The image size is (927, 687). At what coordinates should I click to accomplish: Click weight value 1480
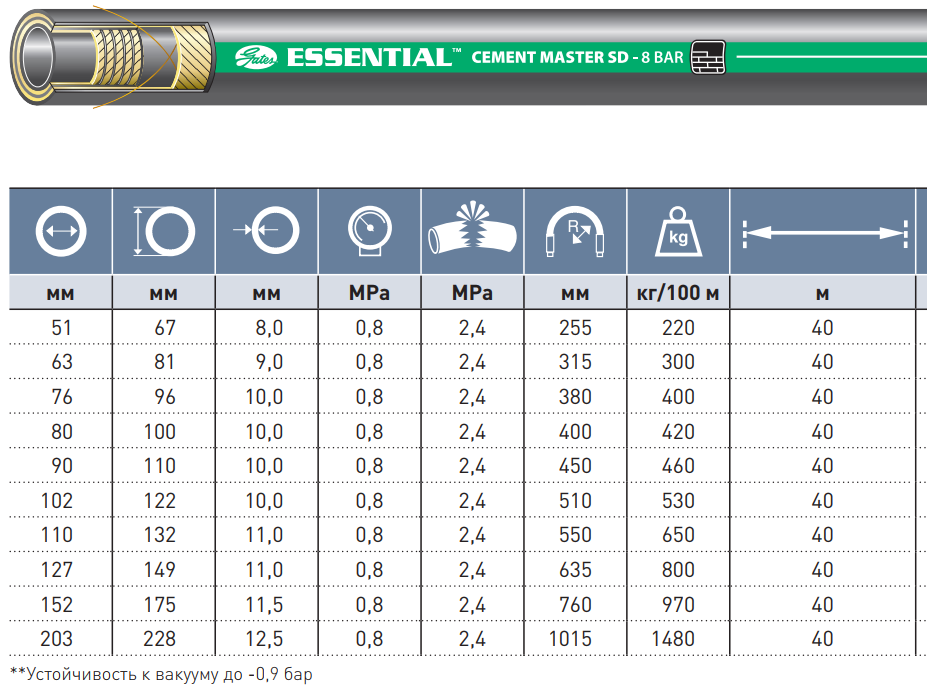click(x=673, y=639)
